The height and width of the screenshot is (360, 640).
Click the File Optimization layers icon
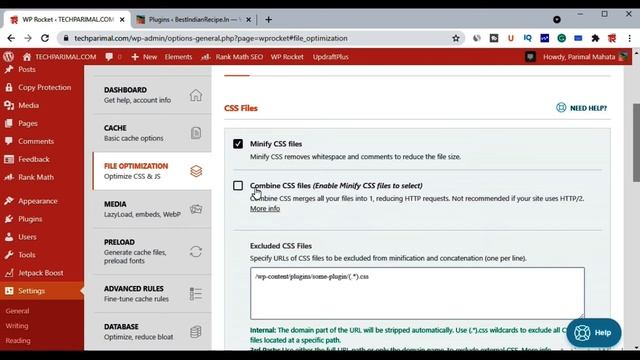tap(196, 171)
